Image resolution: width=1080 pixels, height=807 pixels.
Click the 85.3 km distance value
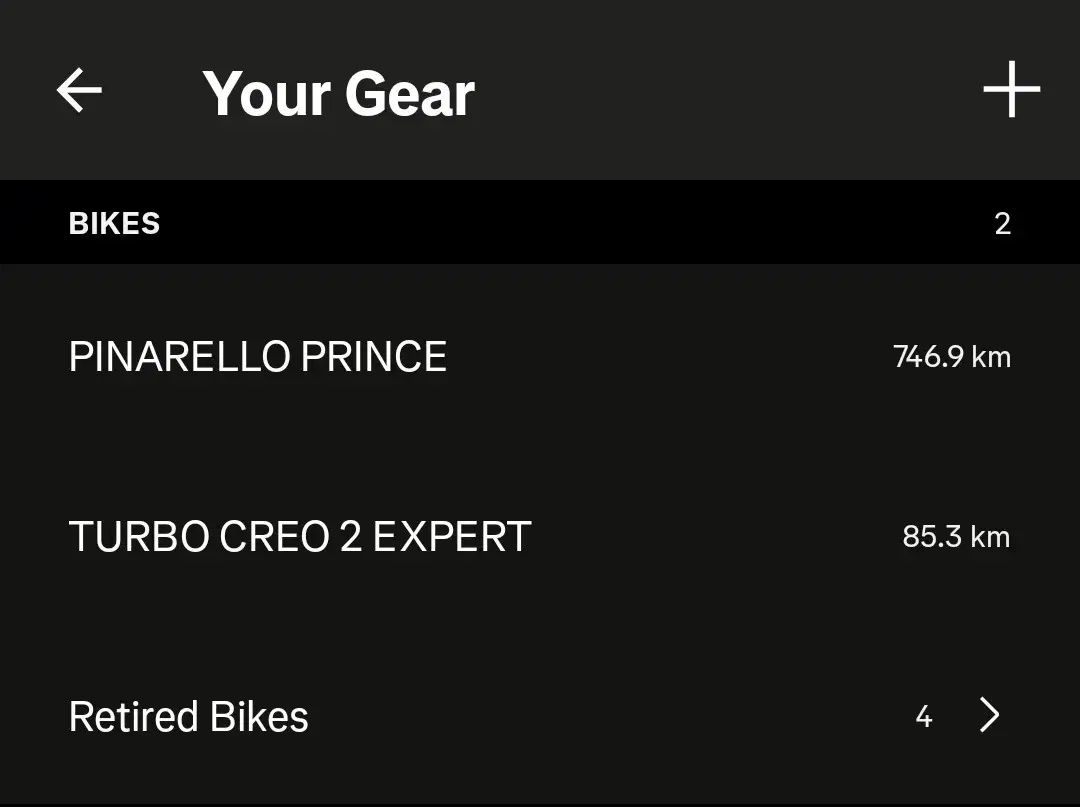coord(955,537)
